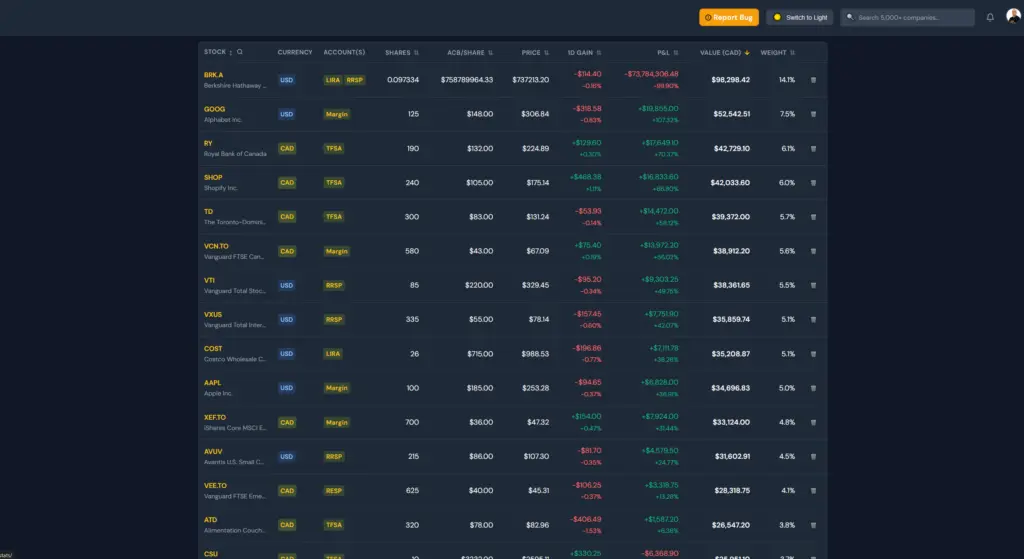Open the notifications bell
The height and width of the screenshot is (559, 1024).
(x=990, y=17)
